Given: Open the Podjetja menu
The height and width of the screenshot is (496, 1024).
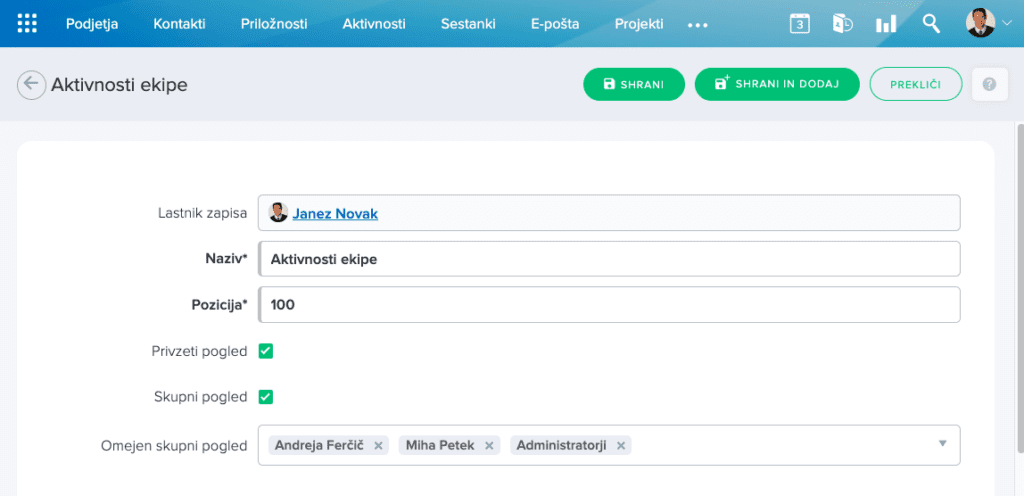Looking at the screenshot, I should click(92, 24).
